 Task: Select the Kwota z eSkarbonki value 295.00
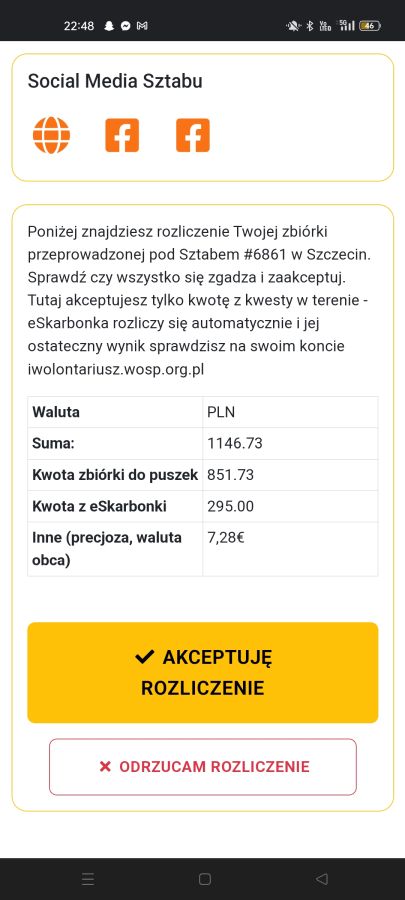[290, 506]
